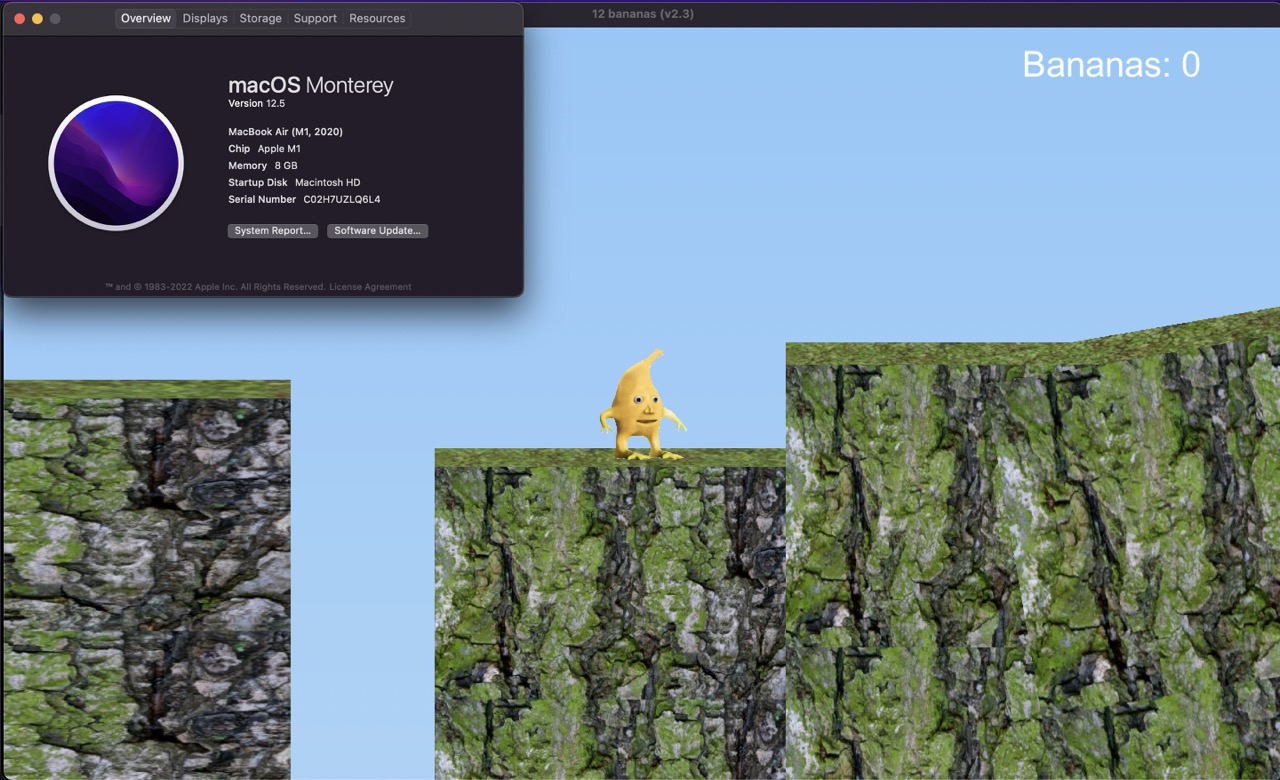Launch Software Update from the About window
The image size is (1280, 780).
coord(377,230)
